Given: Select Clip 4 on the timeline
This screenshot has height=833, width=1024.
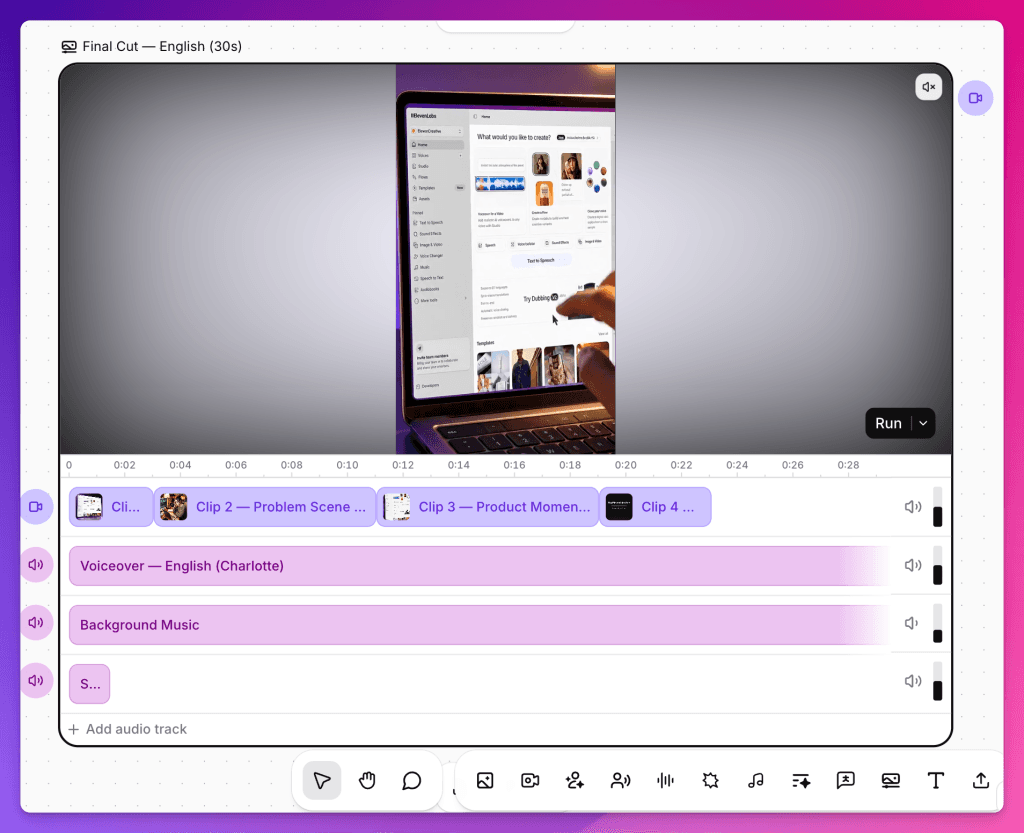Looking at the screenshot, I should 655,507.
